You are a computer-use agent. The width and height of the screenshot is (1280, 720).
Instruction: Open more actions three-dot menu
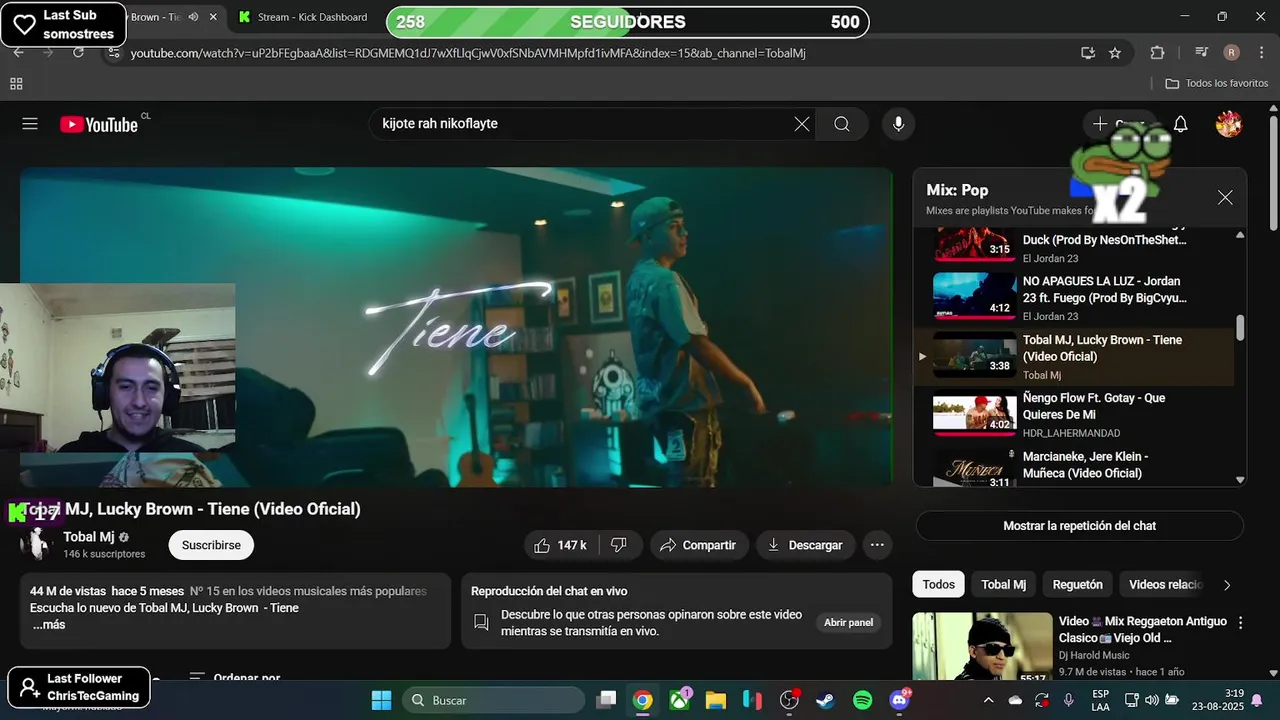877,545
